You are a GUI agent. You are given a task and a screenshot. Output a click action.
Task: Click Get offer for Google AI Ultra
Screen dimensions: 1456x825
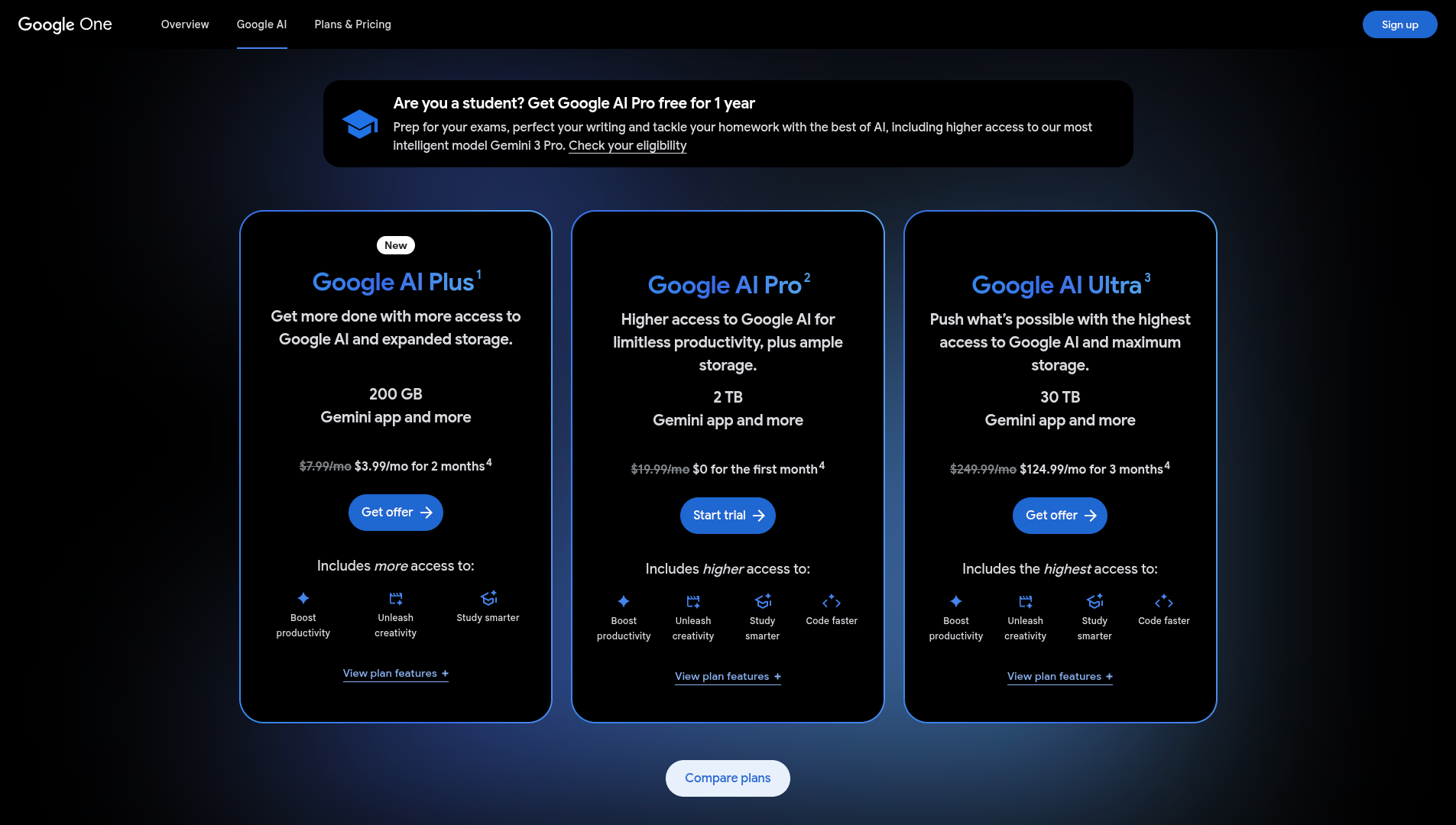tap(1060, 516)
